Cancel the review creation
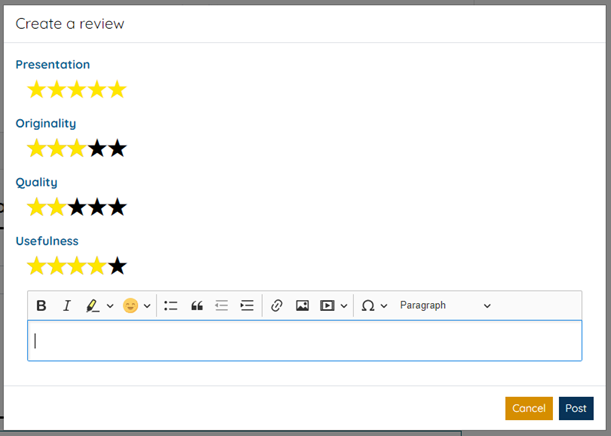The image size is (611, 436). click(x=528, y=408)
